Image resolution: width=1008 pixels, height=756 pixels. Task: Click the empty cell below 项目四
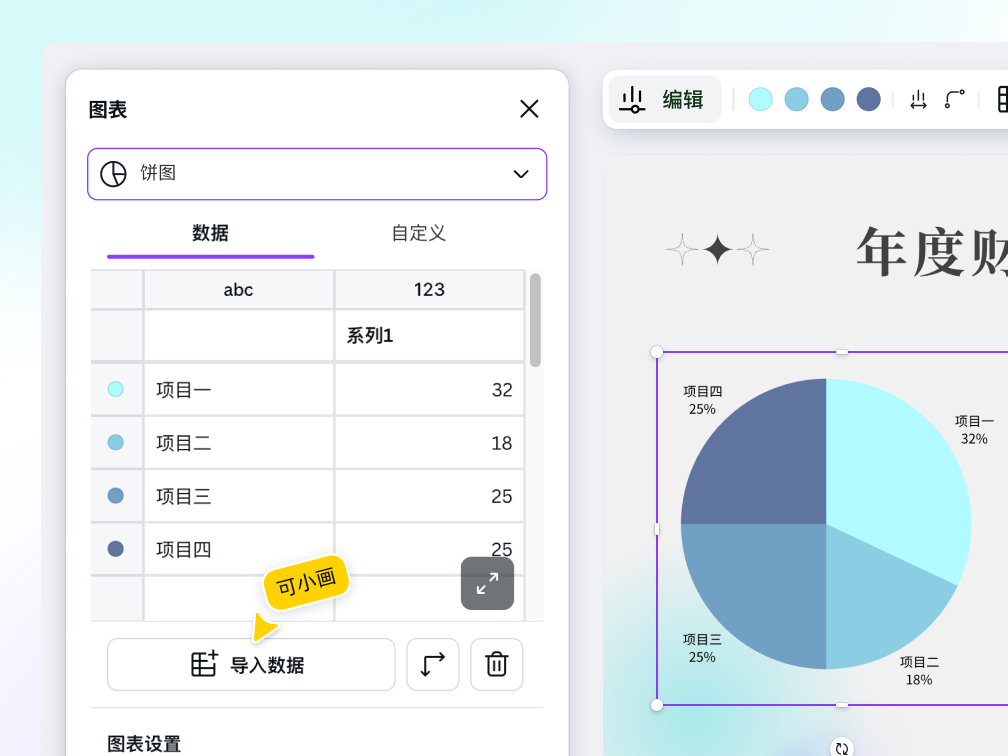238,599
